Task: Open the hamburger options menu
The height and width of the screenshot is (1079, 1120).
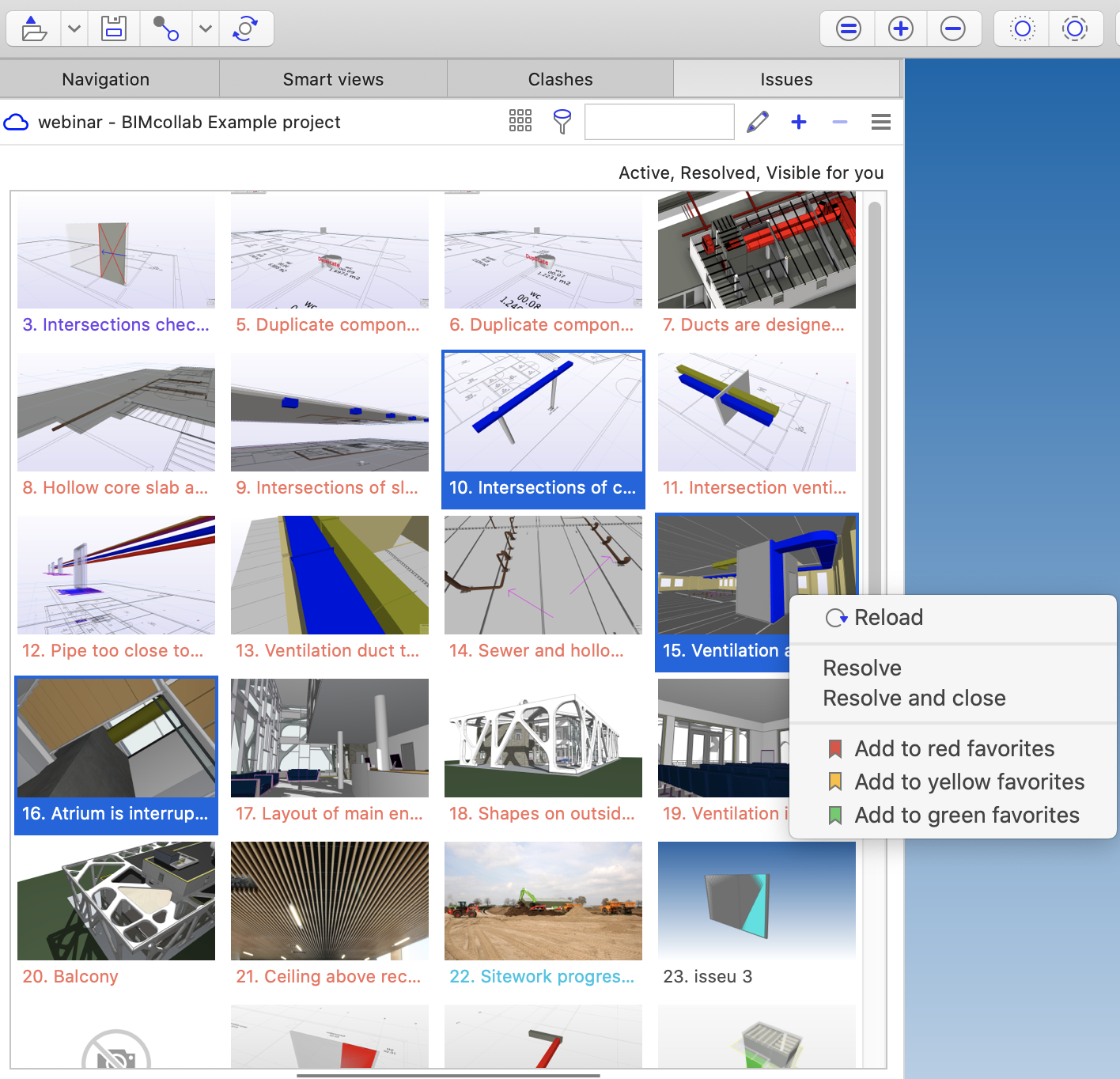Action: click(881, 122)
